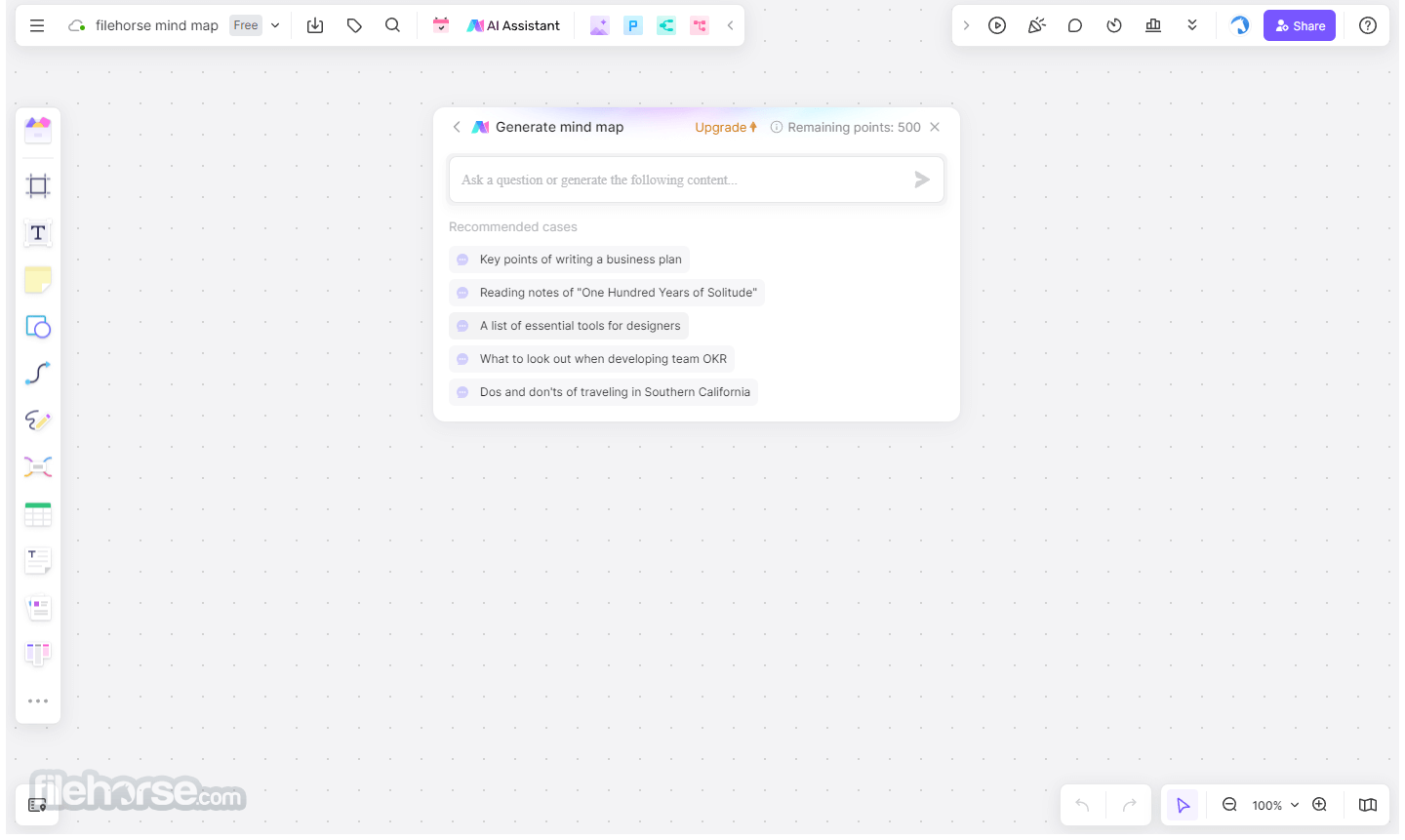Click the celebration confetti icon
1405x840 pixels.
(1036, 25)
